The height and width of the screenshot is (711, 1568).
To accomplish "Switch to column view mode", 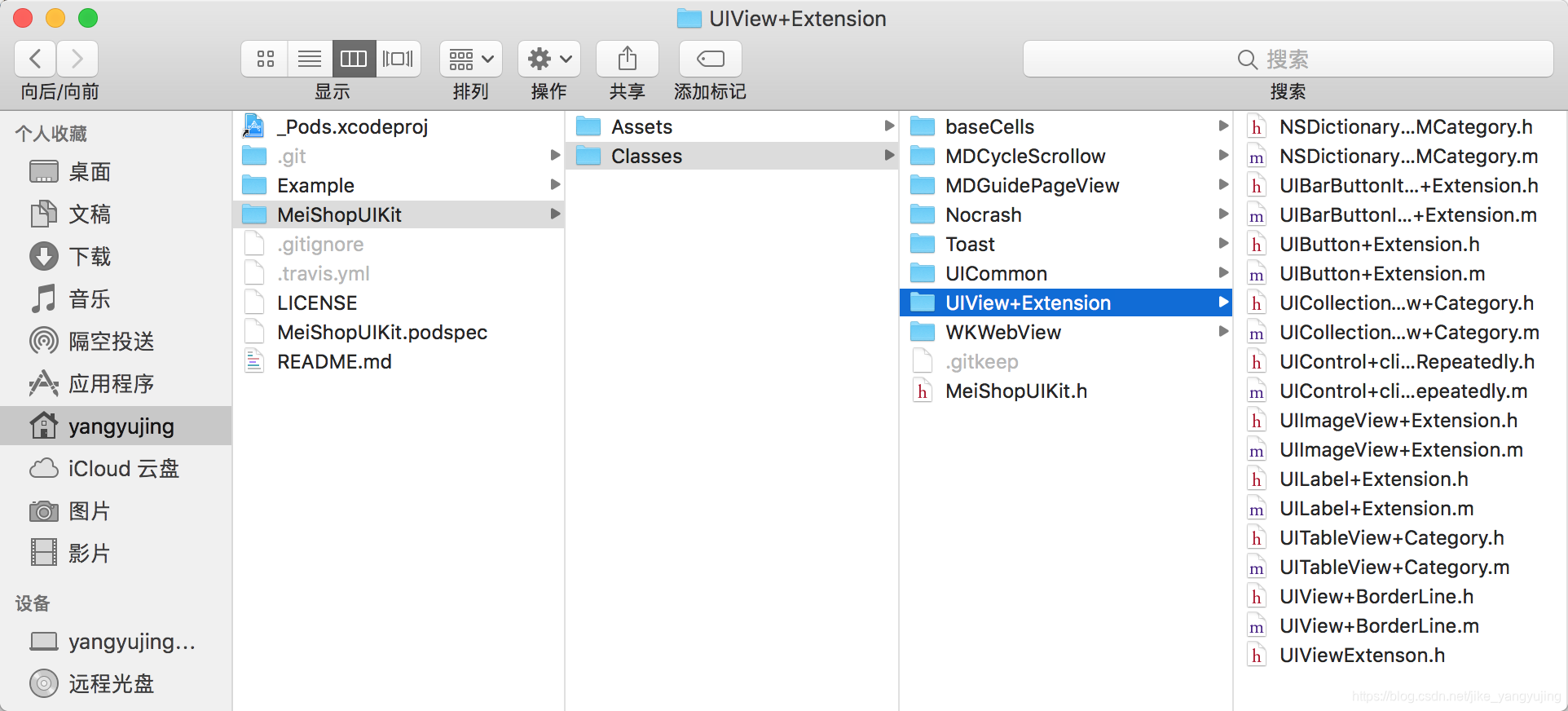I will (354, 59).
